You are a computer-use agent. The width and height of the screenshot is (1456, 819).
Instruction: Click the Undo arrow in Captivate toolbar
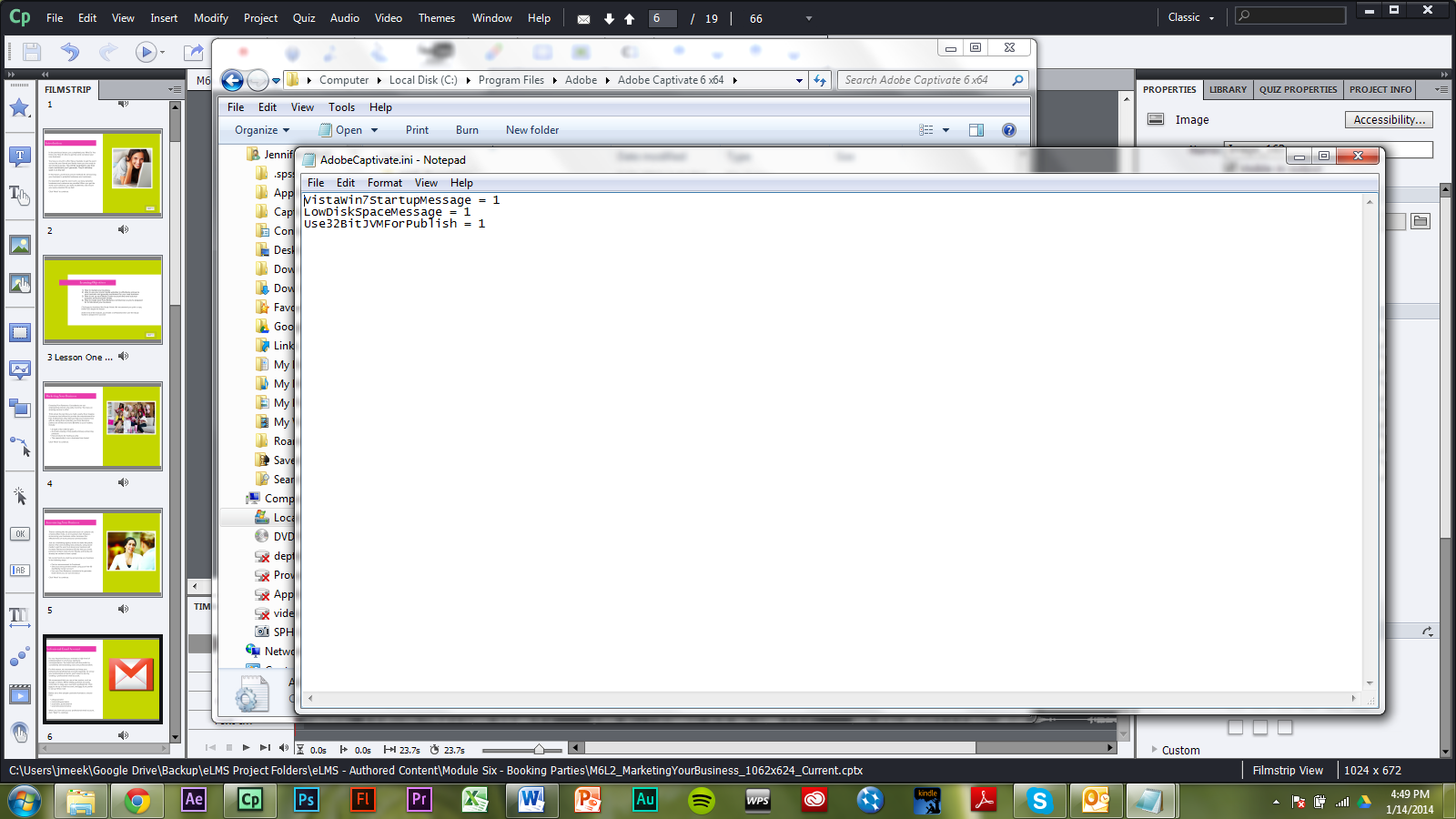pos(70,53)
